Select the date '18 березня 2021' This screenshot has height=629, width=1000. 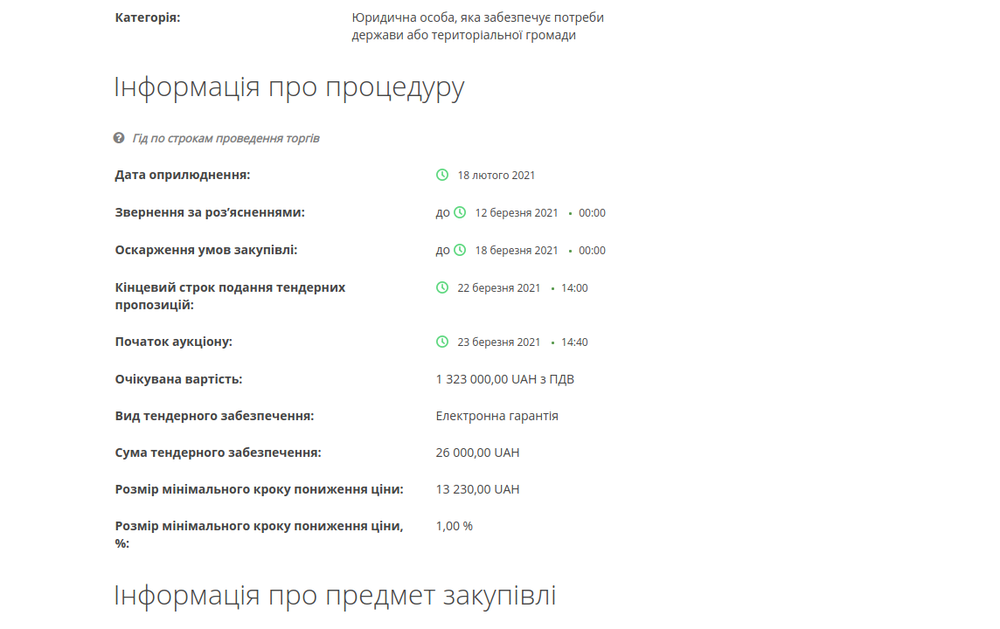tap(517, 251)
